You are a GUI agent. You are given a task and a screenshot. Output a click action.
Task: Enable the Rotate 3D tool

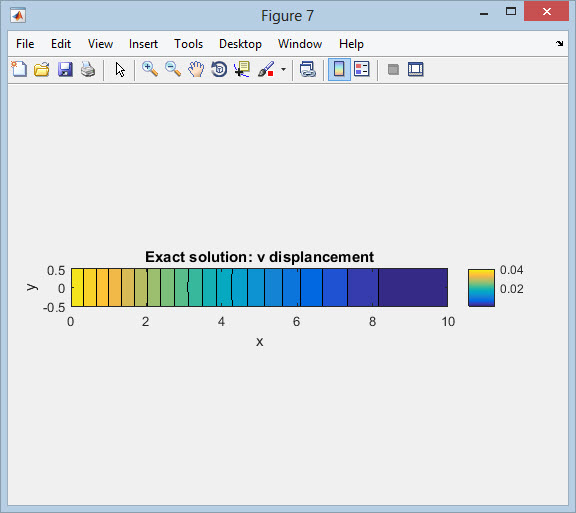(219, 69)
